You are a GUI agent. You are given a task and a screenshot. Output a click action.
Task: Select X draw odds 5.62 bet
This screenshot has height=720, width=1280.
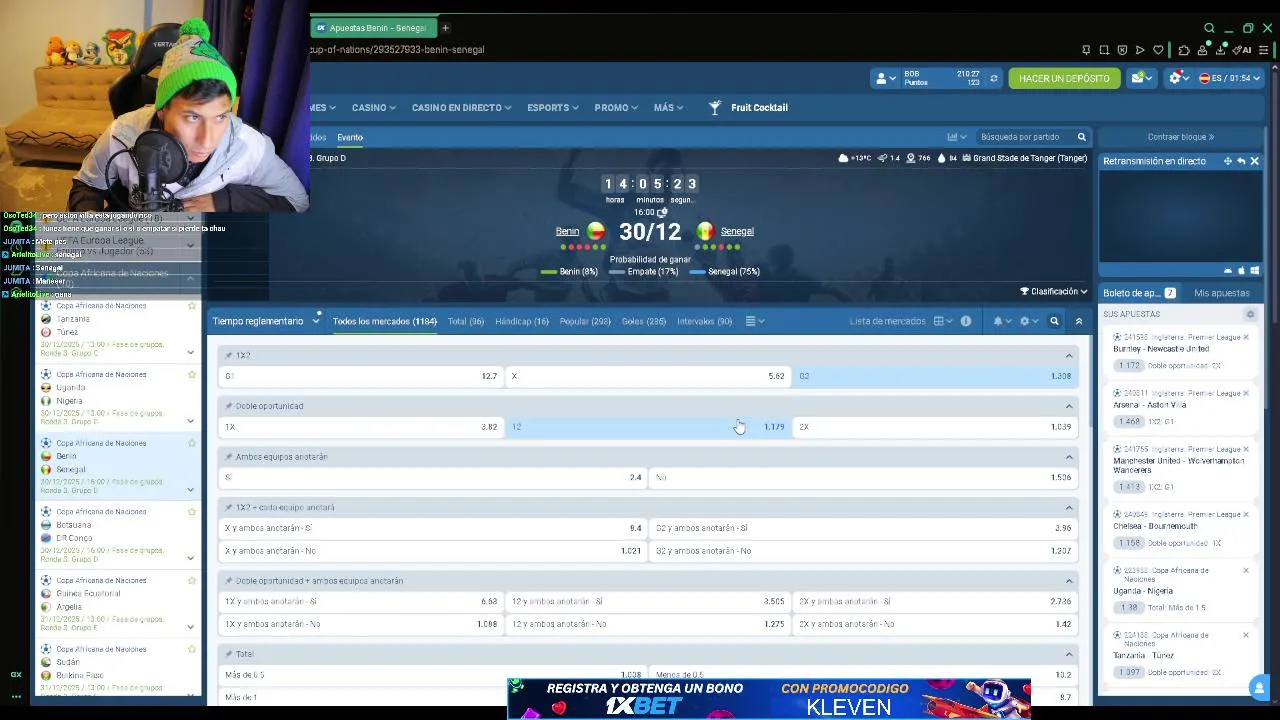(648, 376)
